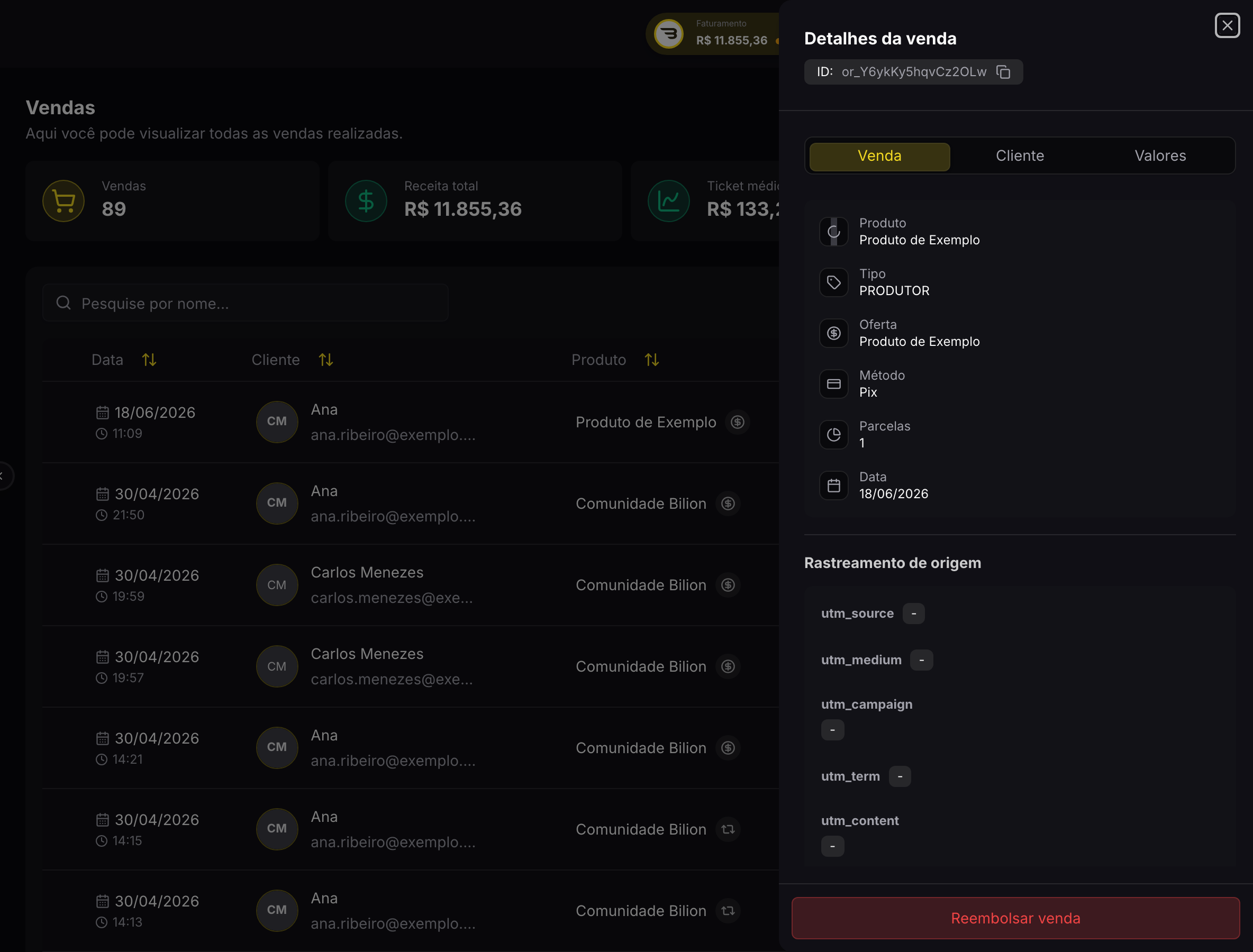This screenshot has width=1253, height=952.
Task: Click the Método card icon
Action: [833, 384]
